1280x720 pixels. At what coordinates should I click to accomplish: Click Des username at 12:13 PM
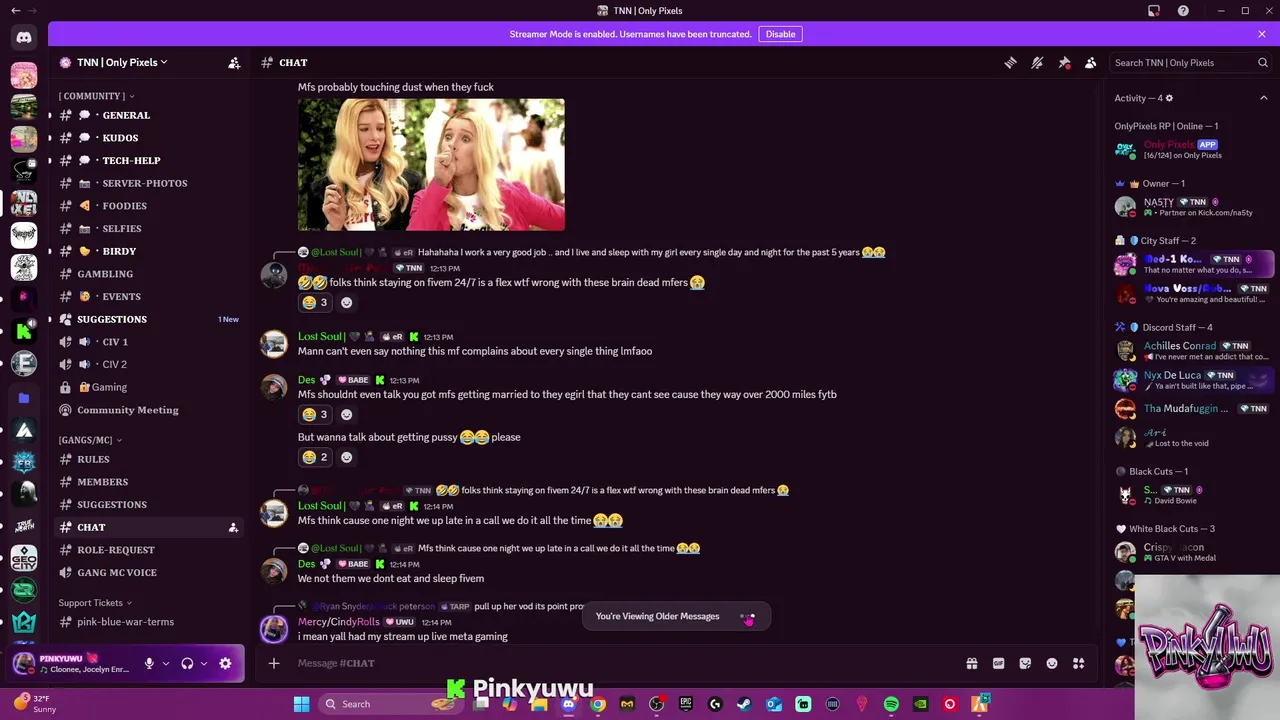(307, 380)
